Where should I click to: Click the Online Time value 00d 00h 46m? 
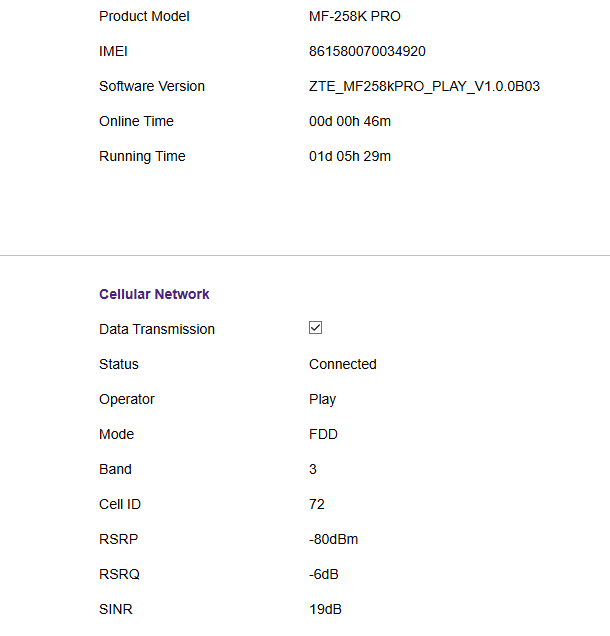(x=350, y=121)
